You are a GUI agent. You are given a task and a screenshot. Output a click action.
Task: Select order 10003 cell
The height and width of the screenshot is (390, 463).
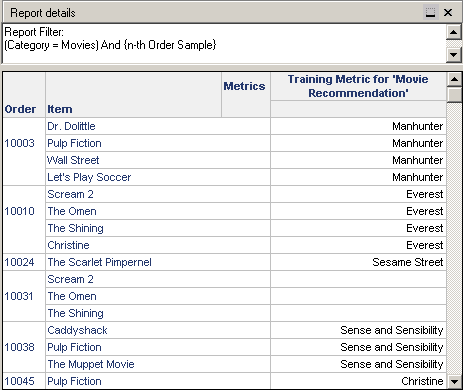(x=24, y=152)
